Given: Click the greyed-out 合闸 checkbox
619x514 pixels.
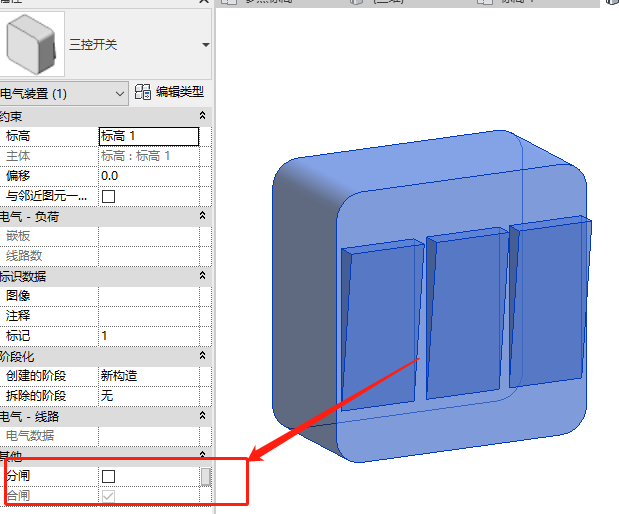Looking at the screenshot, I should (109, 496).
